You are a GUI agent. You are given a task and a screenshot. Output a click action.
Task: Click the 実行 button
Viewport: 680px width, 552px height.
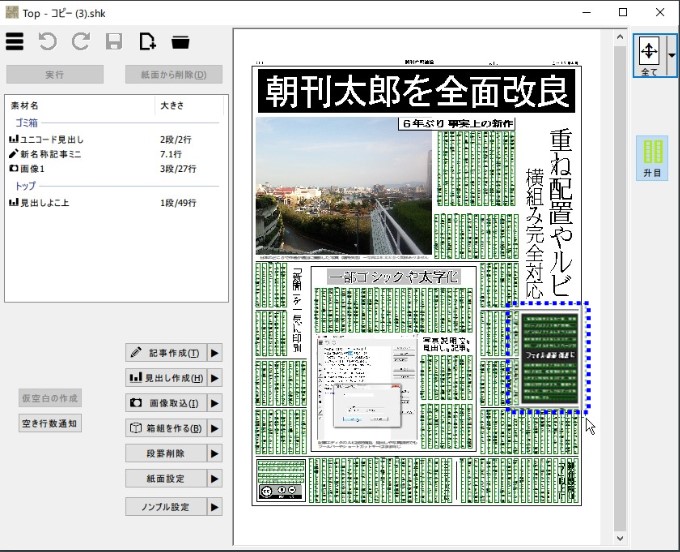55,75
